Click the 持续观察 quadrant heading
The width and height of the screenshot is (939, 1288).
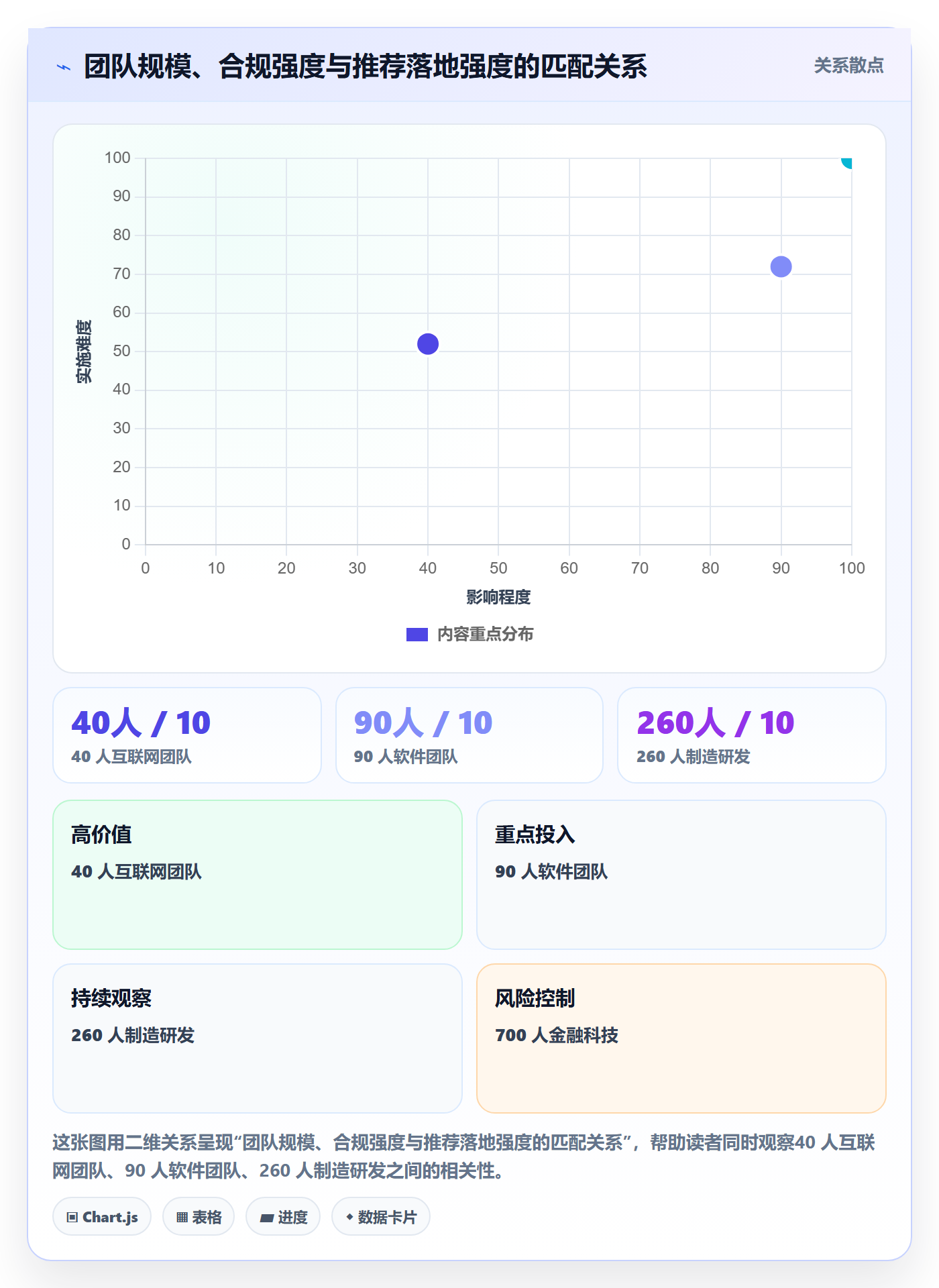[x=111, y=998]
